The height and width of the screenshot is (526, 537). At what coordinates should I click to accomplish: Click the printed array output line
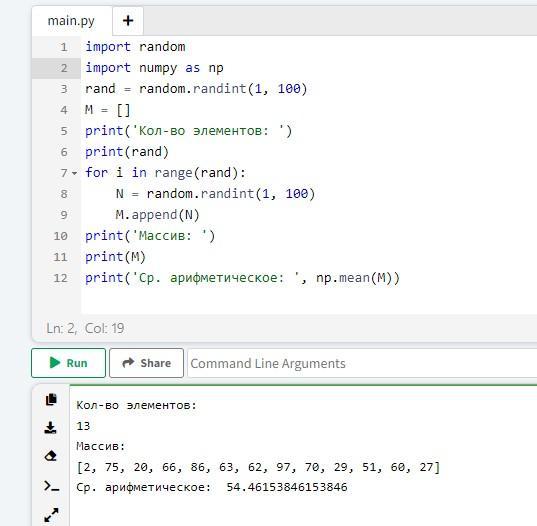[x=258, y=467]
